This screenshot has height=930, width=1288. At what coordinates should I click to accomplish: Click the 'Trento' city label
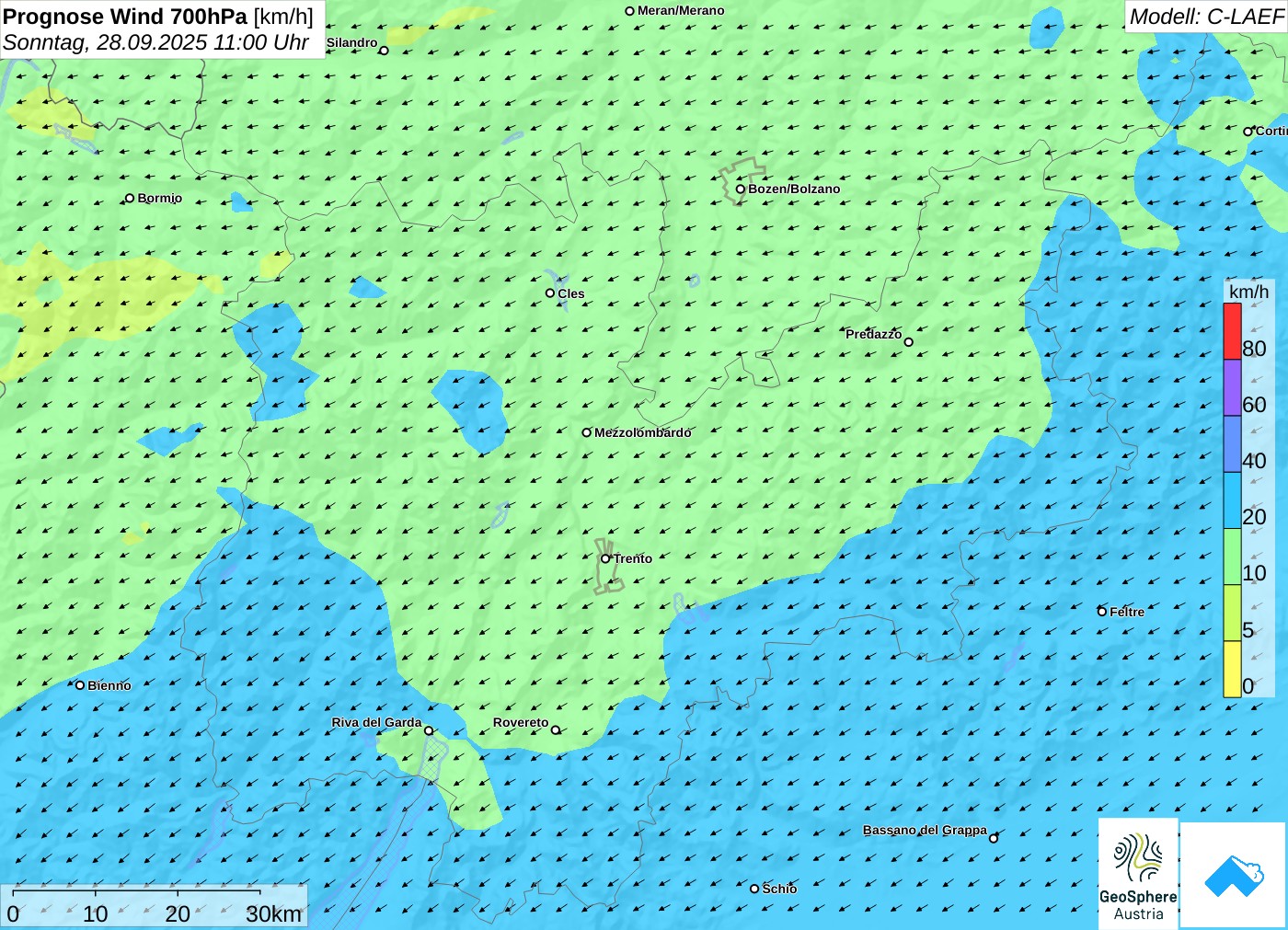(x=633, y=558)
